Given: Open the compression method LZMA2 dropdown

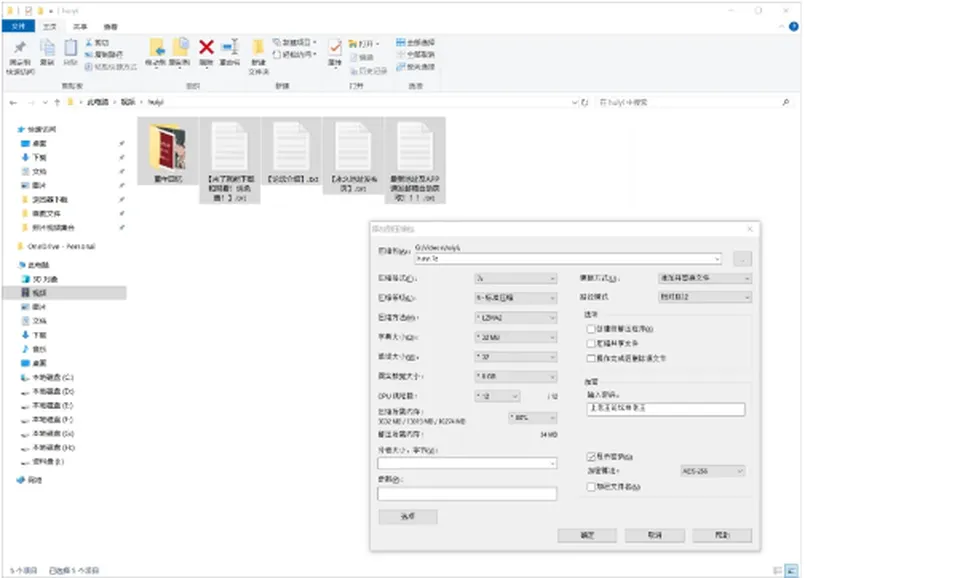Looking at the screenshot, I should tap(516, 318).
